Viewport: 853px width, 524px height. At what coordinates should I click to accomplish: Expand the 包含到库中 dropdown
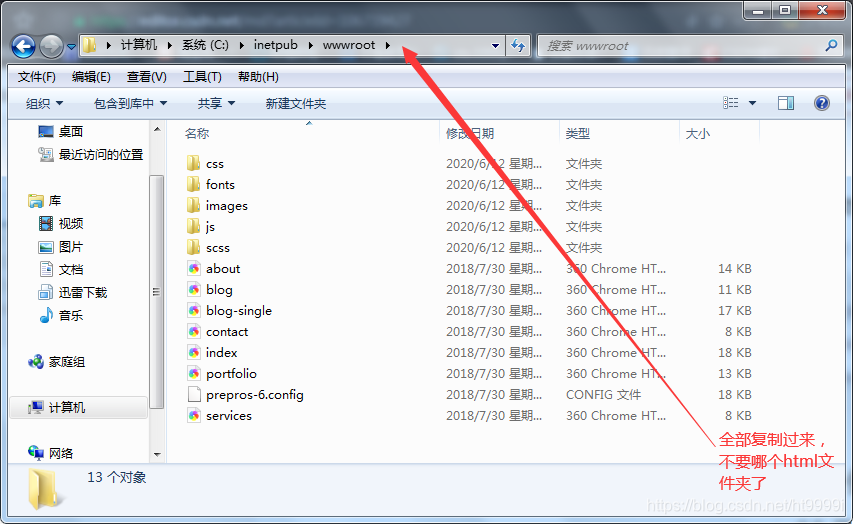pyautogui.click(x=130, y=103)
